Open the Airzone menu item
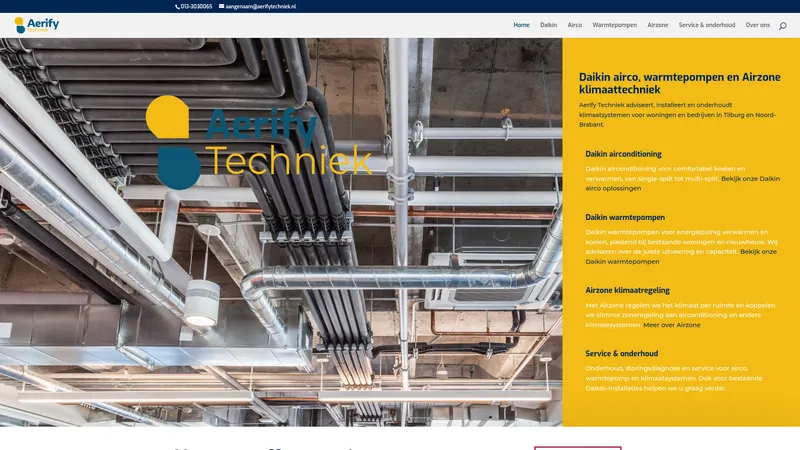Image resolution: width=800 pixels, height=450 pixels. [657, 25]
